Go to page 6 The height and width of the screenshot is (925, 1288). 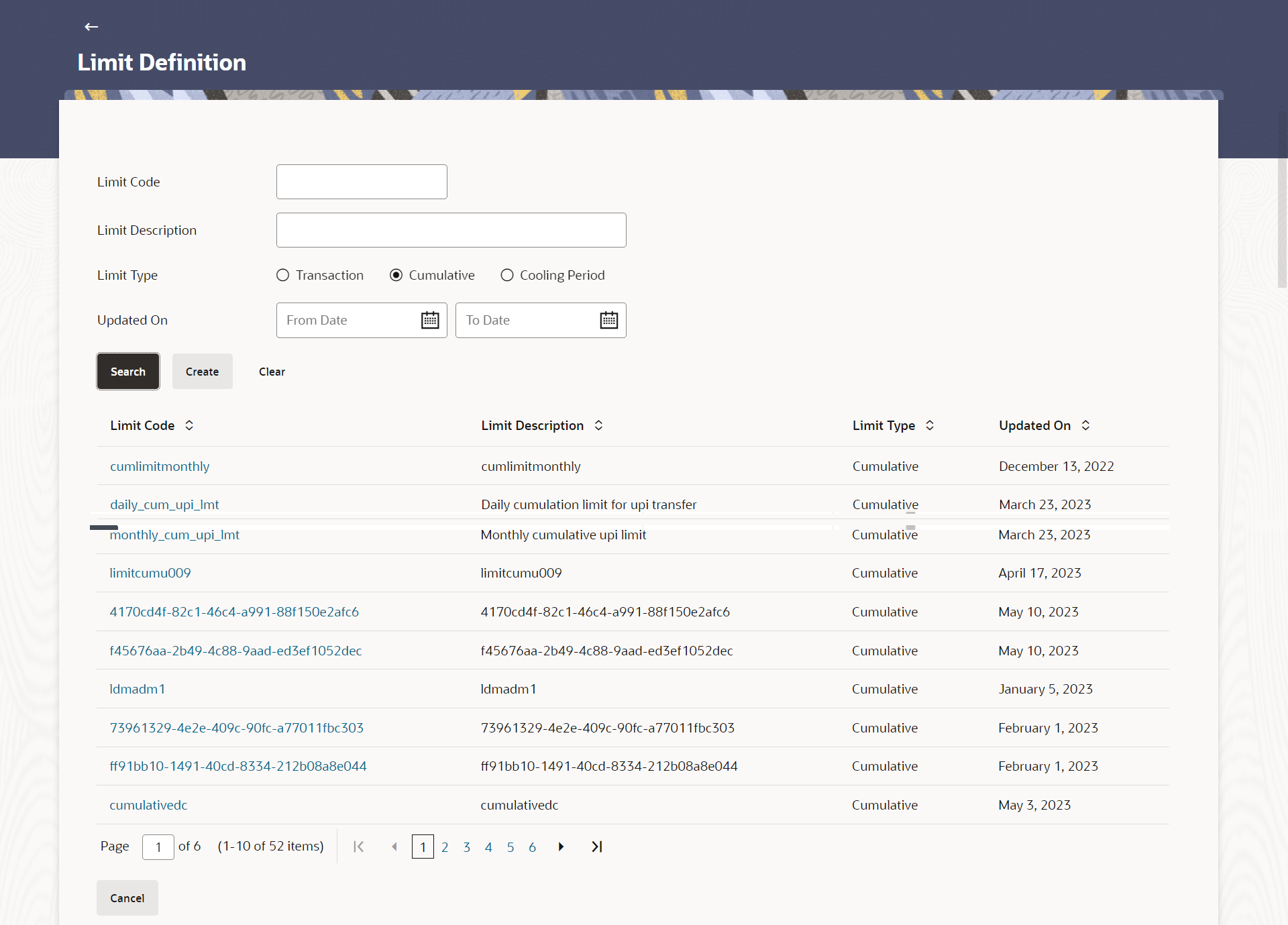click(x=533, y=847)
